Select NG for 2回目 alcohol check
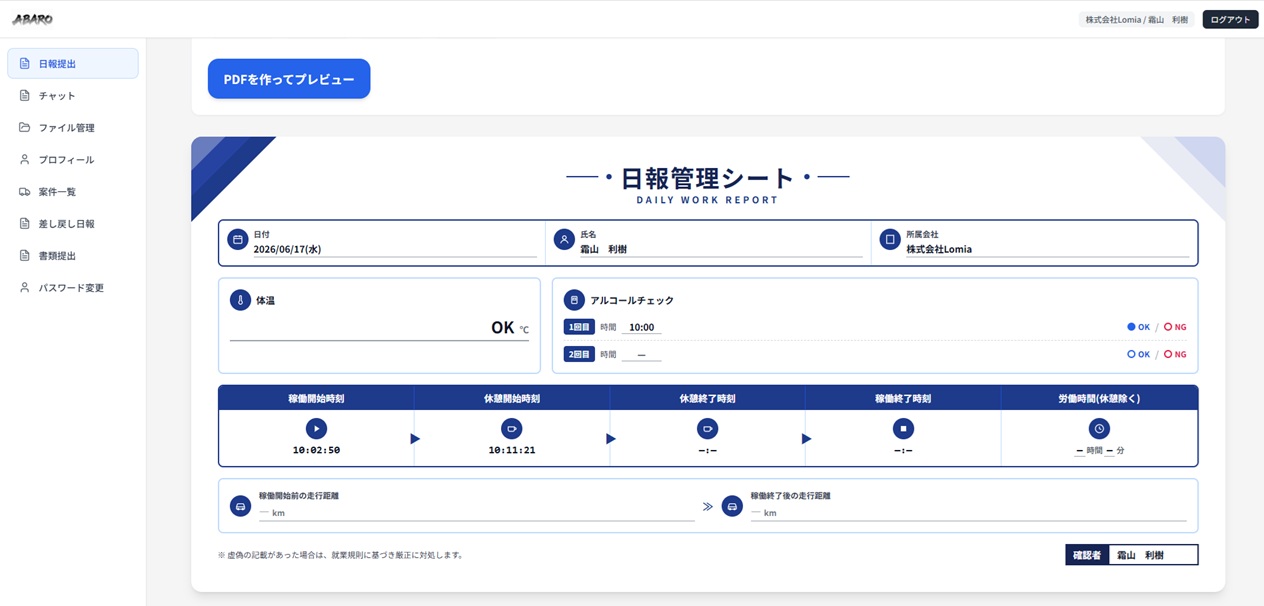The height and width of the screenshot is (606, 1264). point(1175,354)
